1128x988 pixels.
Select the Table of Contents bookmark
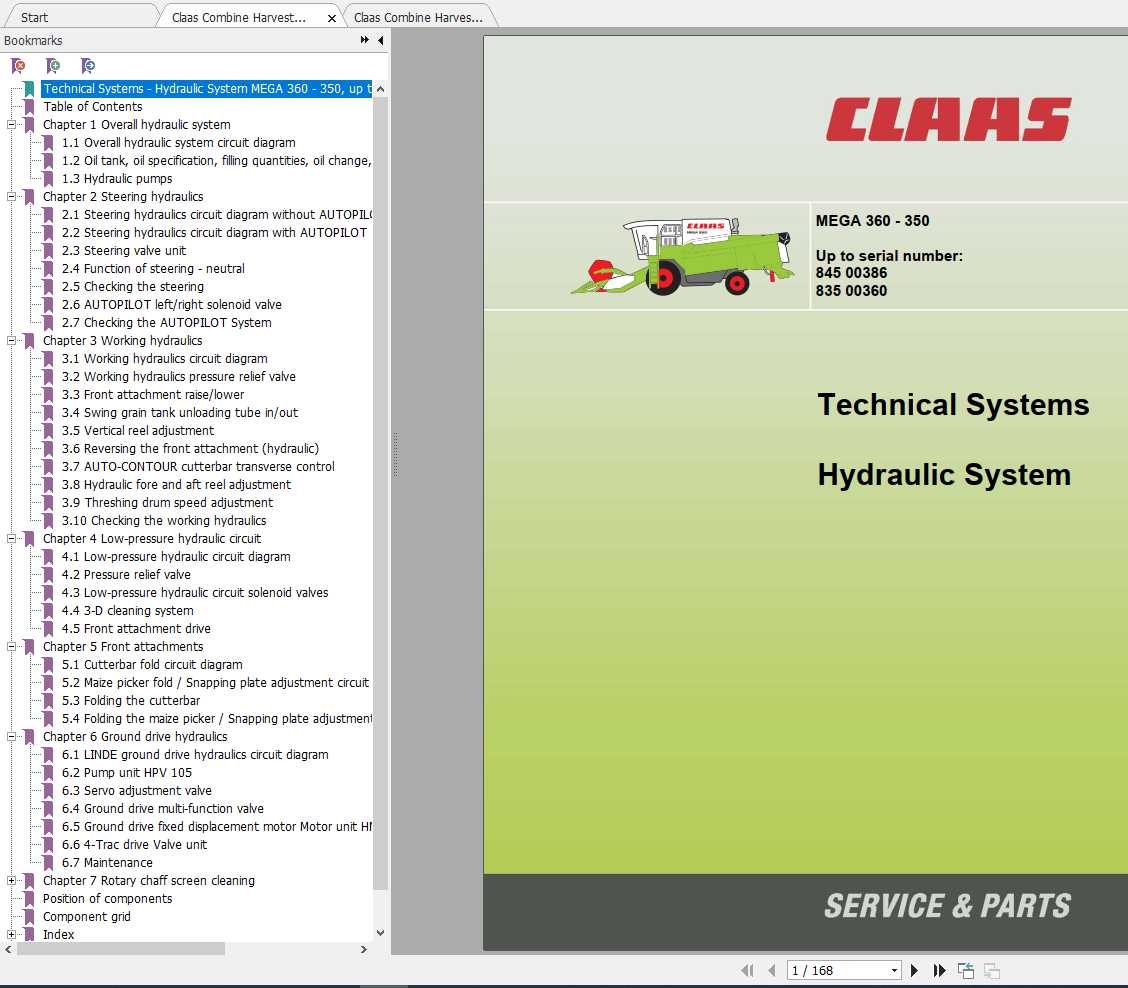[x=93, y=106]
